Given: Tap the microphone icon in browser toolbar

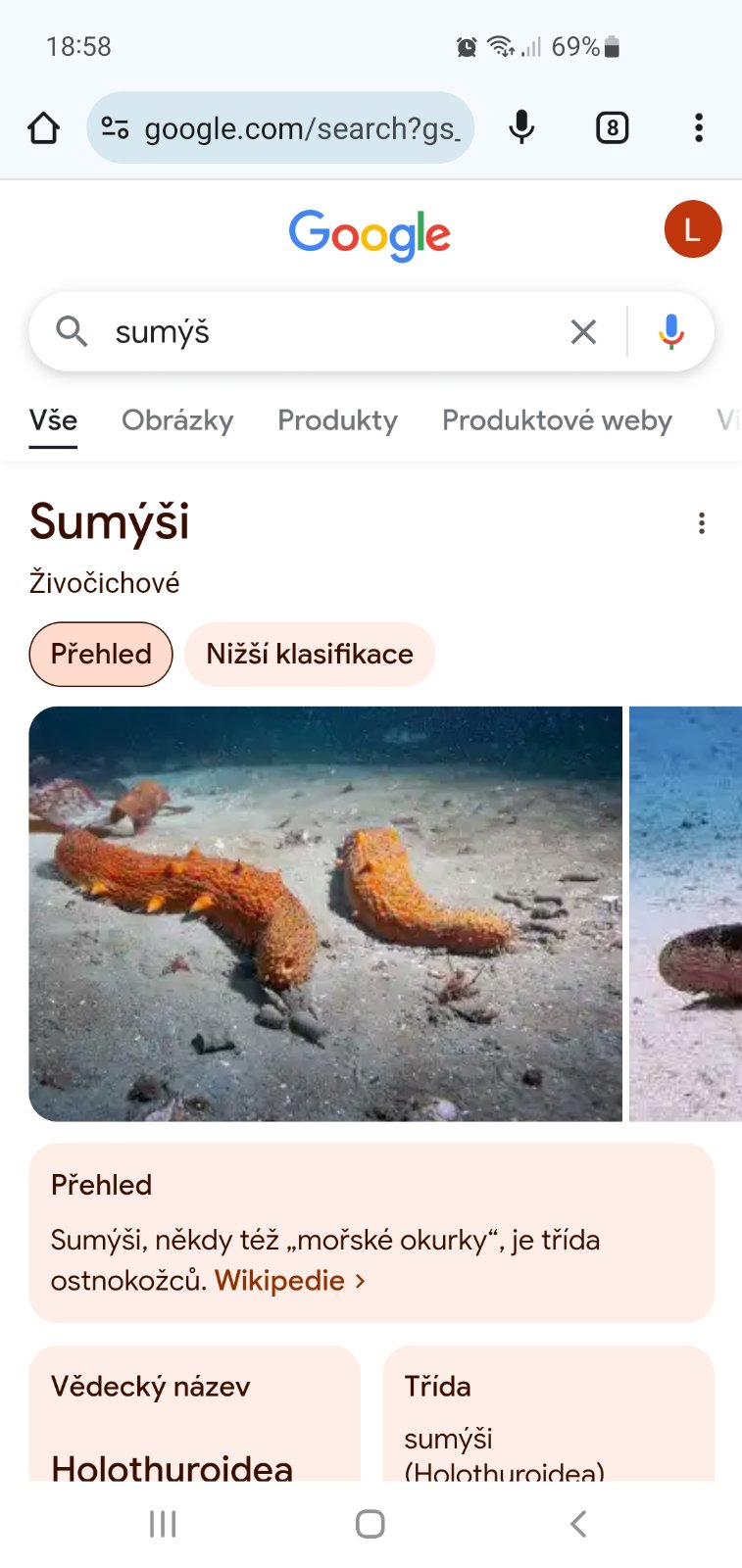Looking at the screenshot, I should tap(521, 127).
